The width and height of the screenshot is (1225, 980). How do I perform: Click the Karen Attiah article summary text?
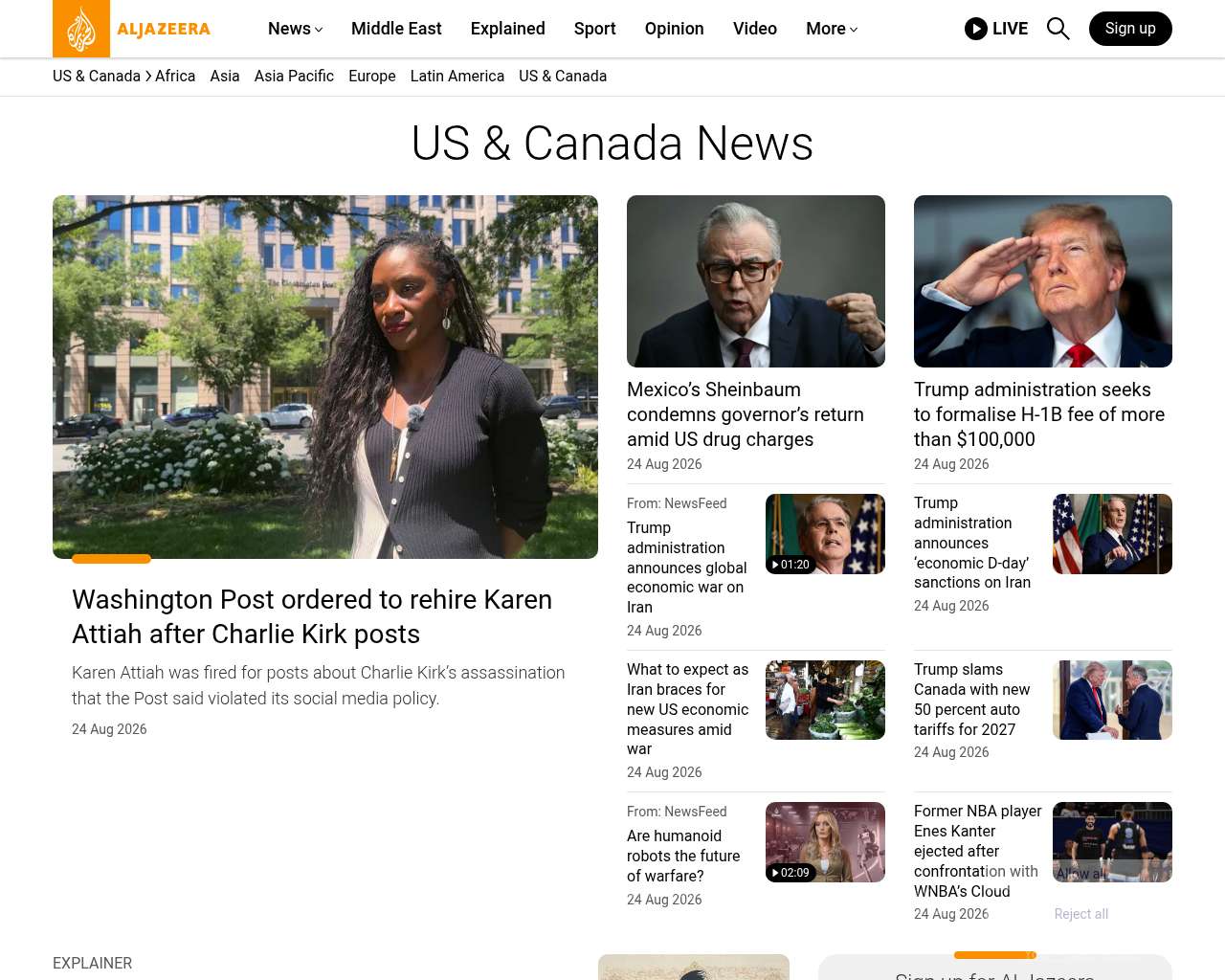point(319,685)
